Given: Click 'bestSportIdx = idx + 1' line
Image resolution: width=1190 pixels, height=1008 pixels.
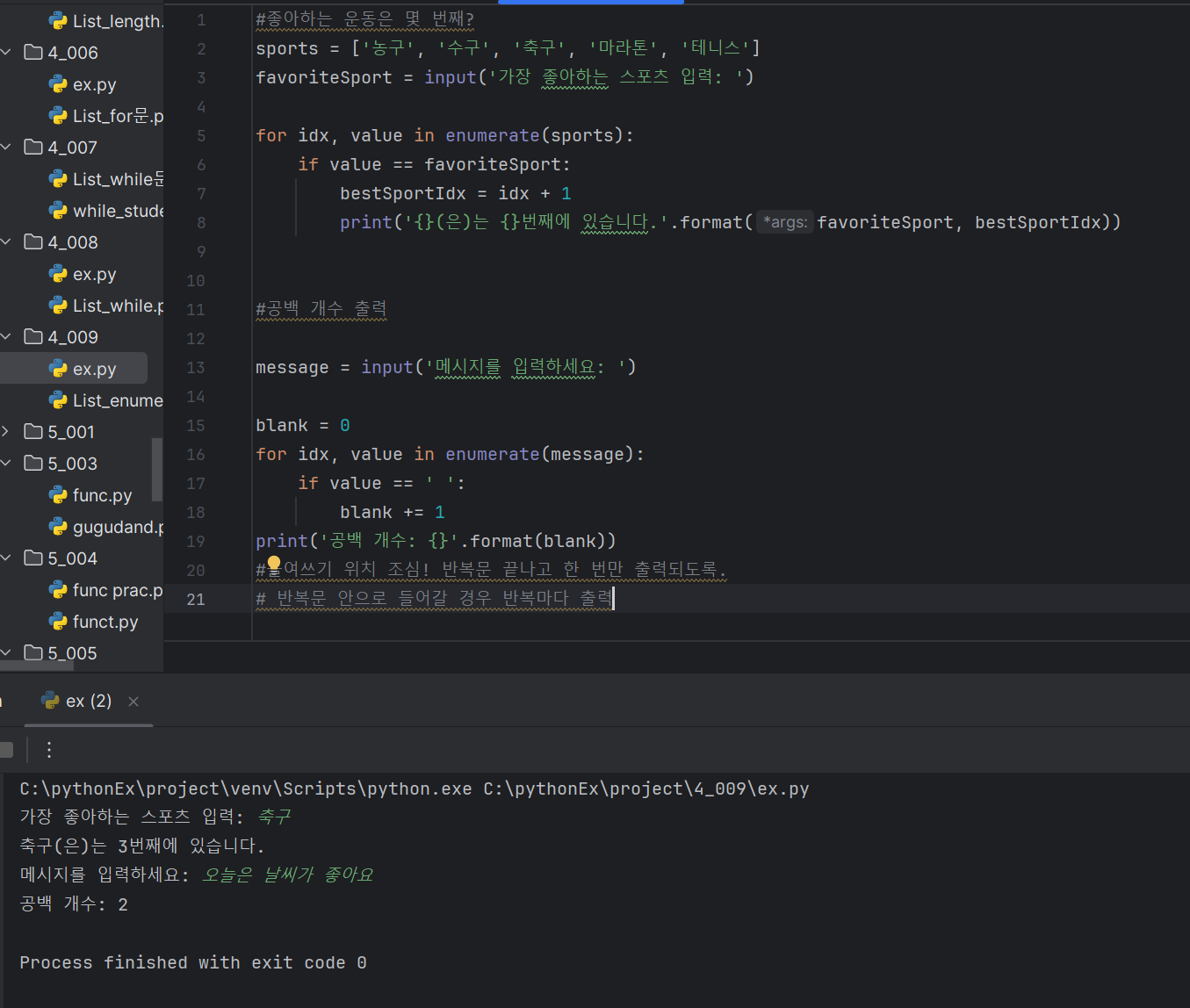Looking at the screenshot, I should pos(456,193).
